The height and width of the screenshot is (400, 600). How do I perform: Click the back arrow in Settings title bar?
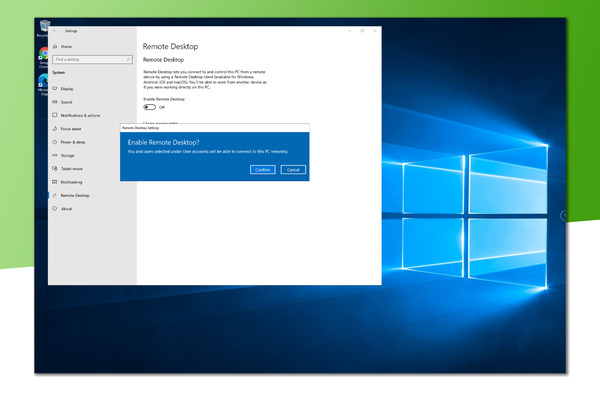coord(54,31)
